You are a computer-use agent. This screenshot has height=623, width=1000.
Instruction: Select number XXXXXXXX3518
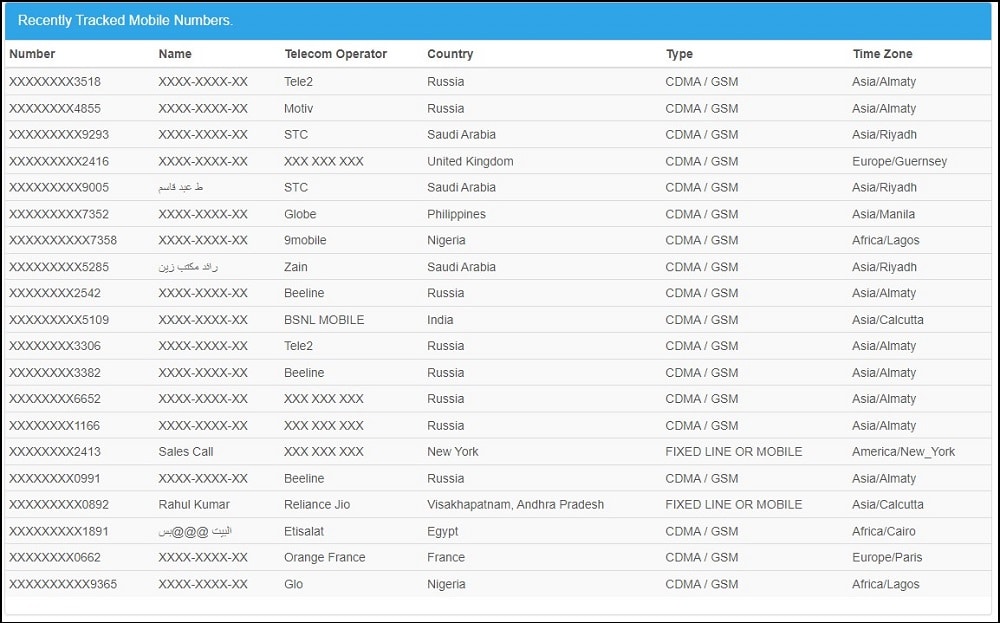click(55, 82)
